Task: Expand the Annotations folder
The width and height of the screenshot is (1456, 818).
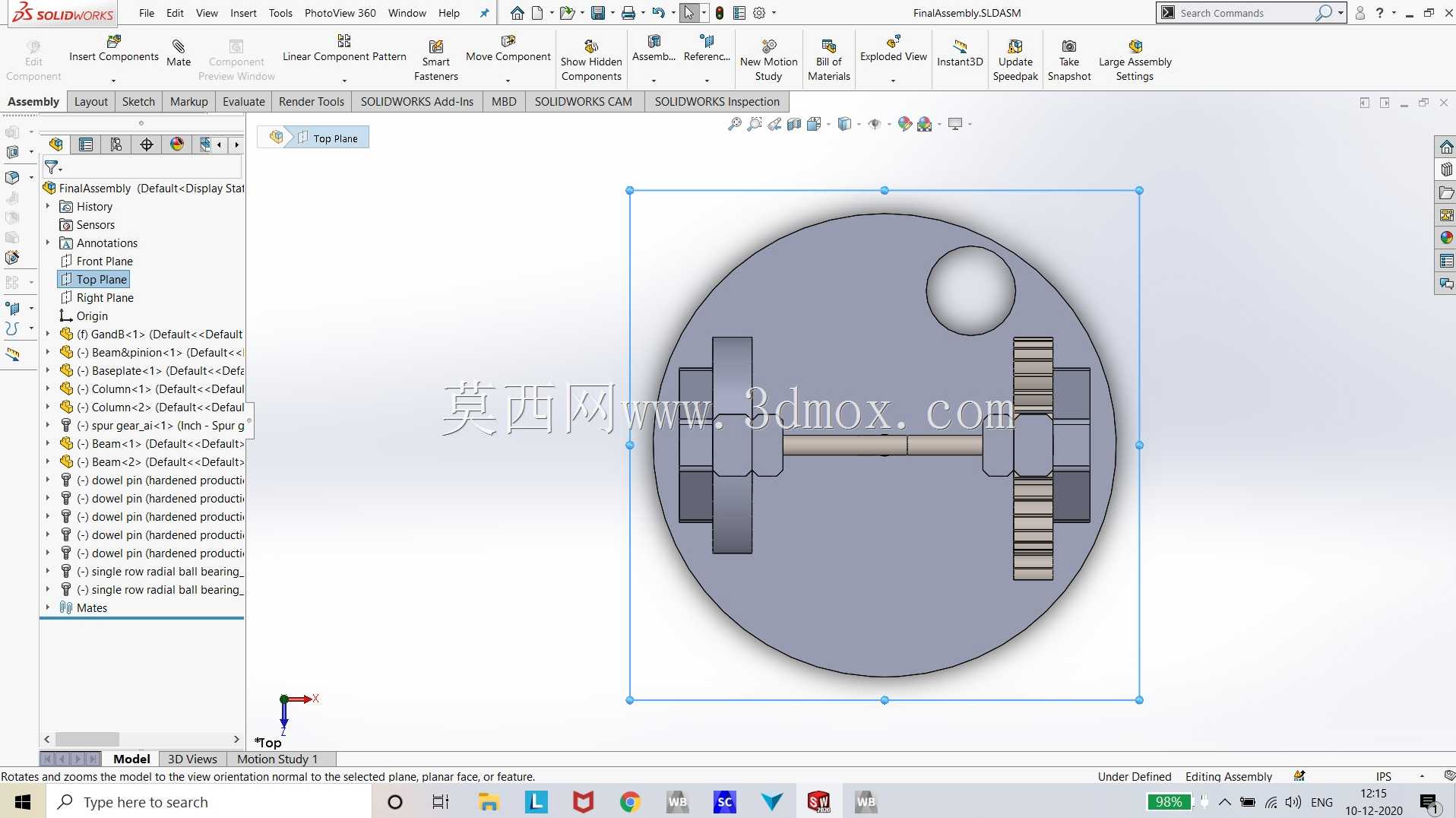Action: (48, 243)
